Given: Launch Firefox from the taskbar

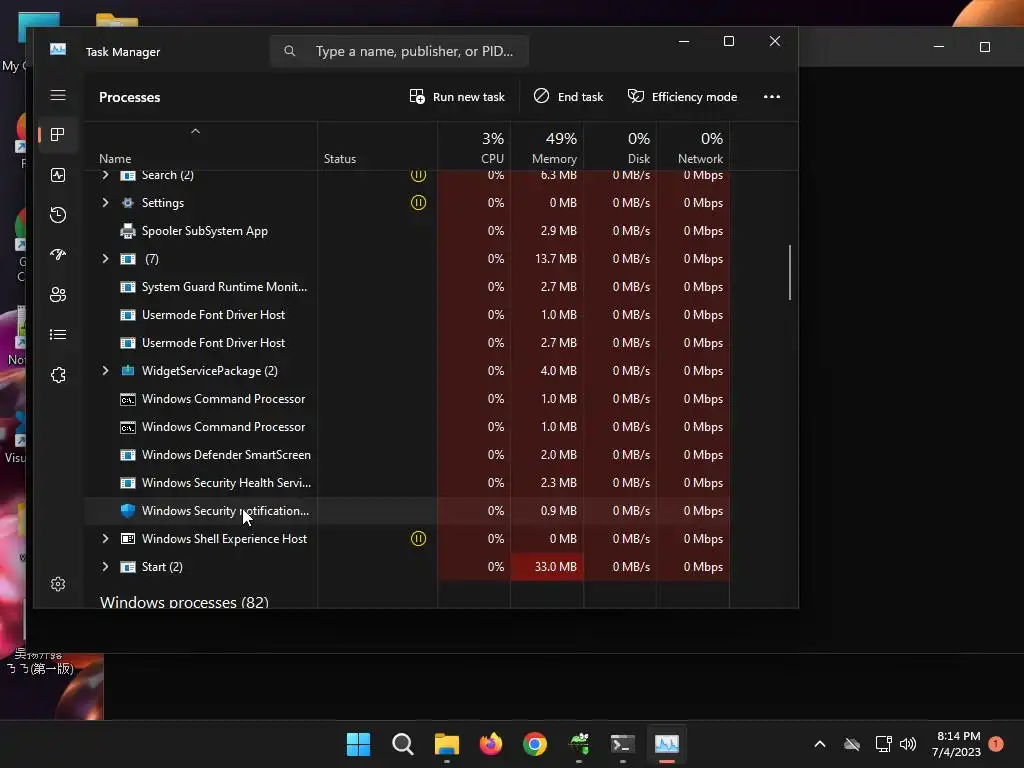Looking at the screenshot, I should pos(490,744).
